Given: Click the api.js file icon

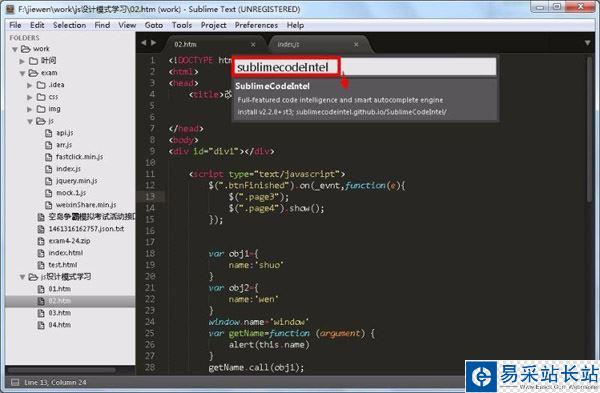Looking at the screenshot, I should pos(49,133).
